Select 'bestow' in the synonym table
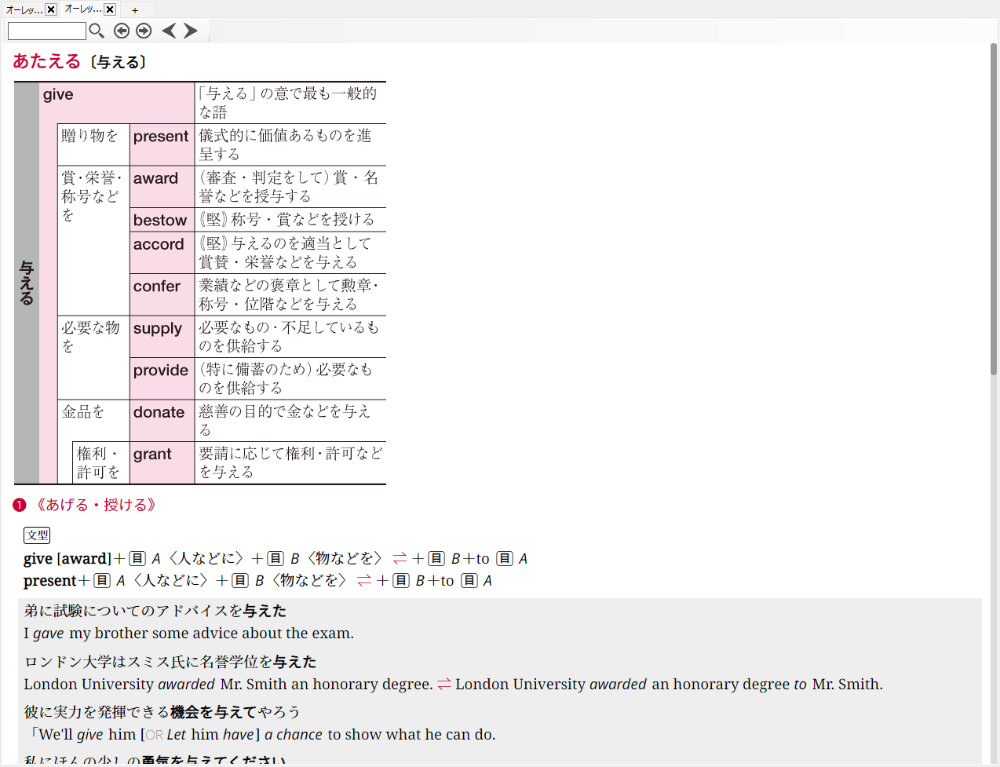The height and width of the screenshot is (767, 1000). (160, 220)
